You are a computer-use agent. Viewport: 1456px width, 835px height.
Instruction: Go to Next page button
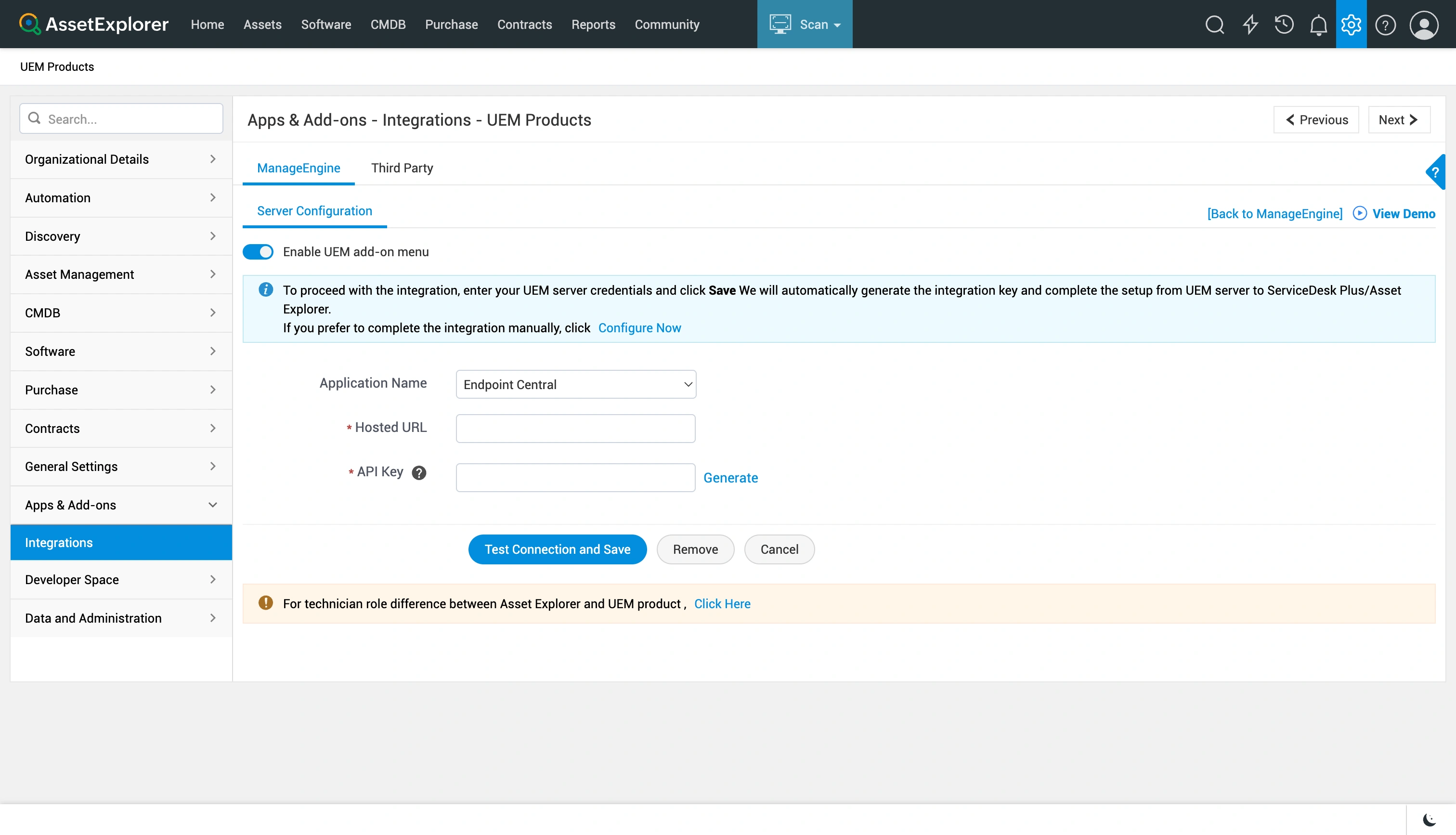click(x=1399, y=120)
